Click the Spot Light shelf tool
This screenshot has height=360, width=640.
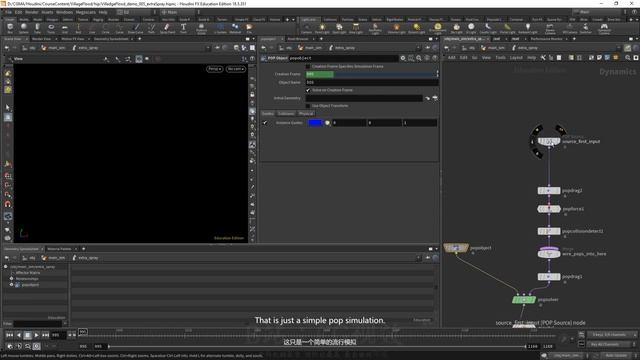(339, 28)
